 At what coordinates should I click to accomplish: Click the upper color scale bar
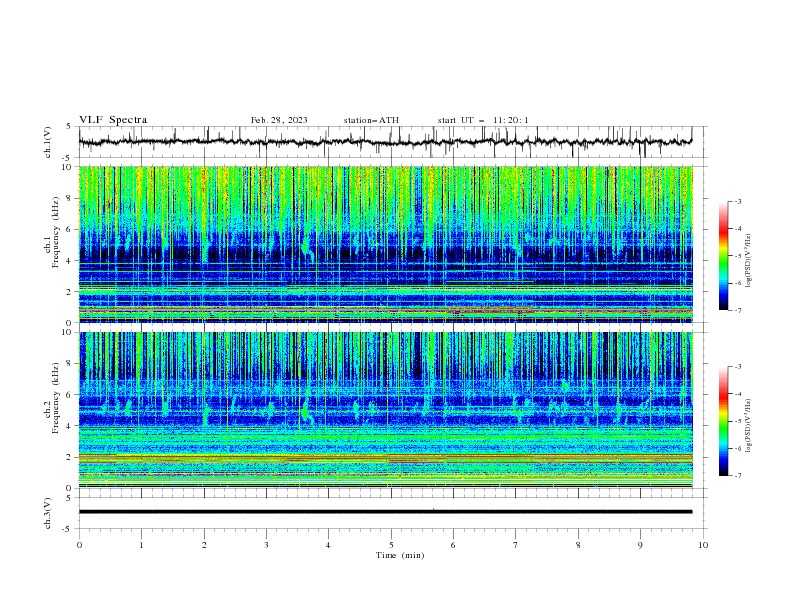(x=723, y=256)
